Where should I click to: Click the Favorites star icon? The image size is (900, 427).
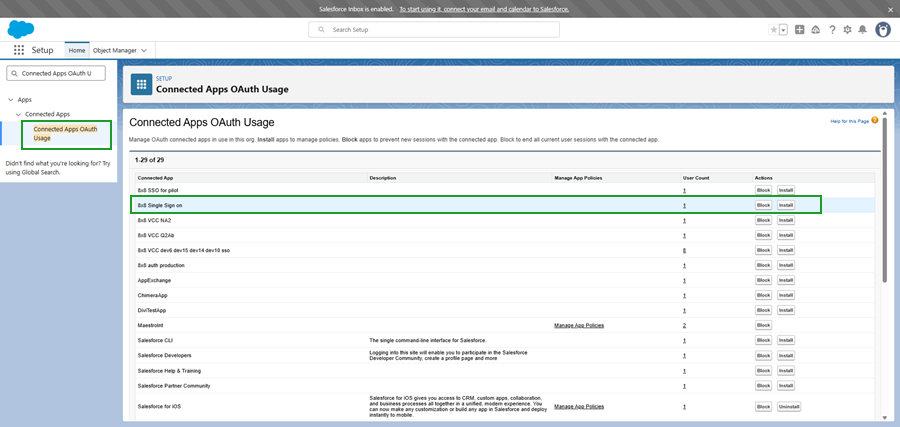click(773, 30)
